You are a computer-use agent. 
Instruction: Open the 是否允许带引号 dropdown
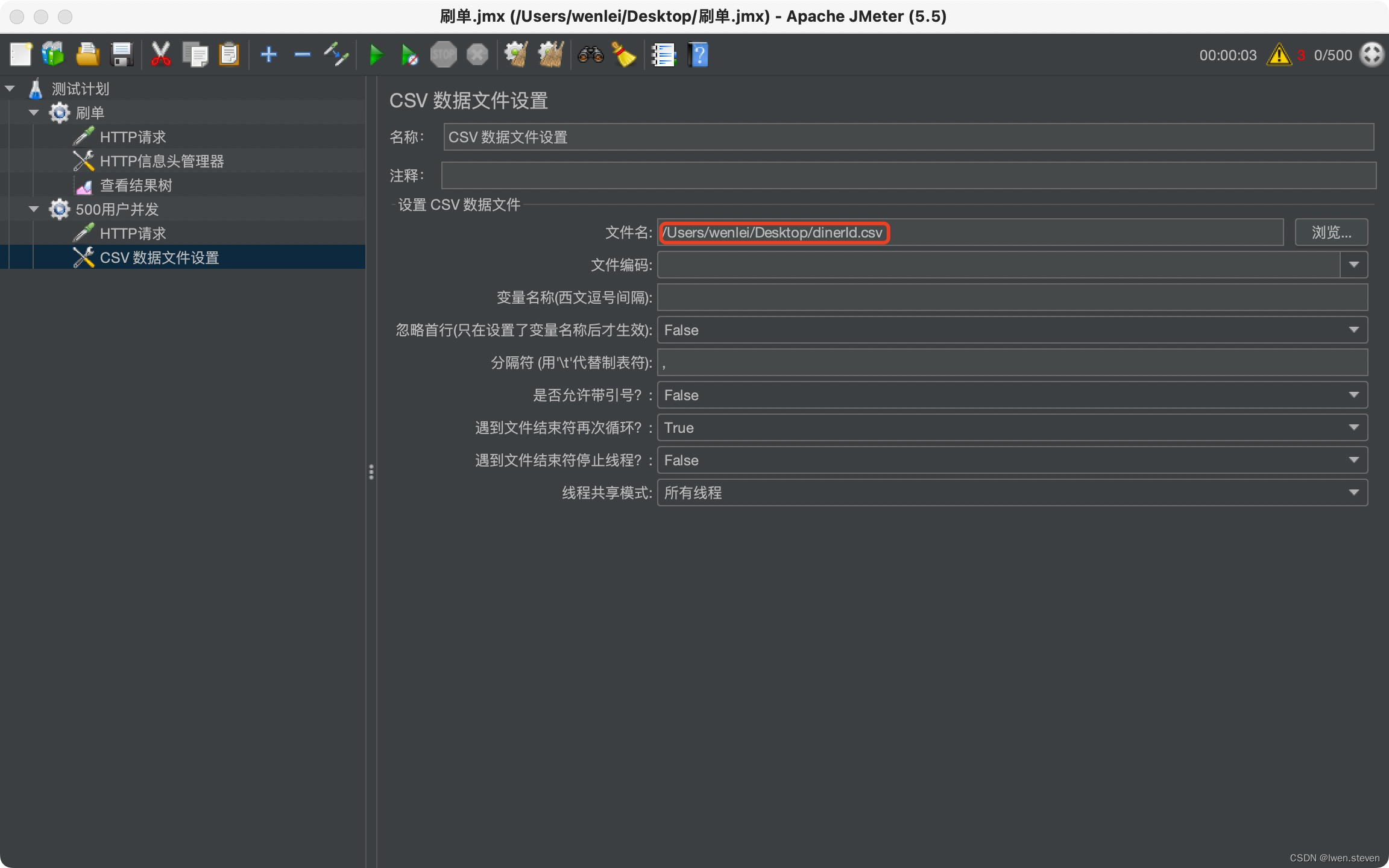pos(1012,395)
